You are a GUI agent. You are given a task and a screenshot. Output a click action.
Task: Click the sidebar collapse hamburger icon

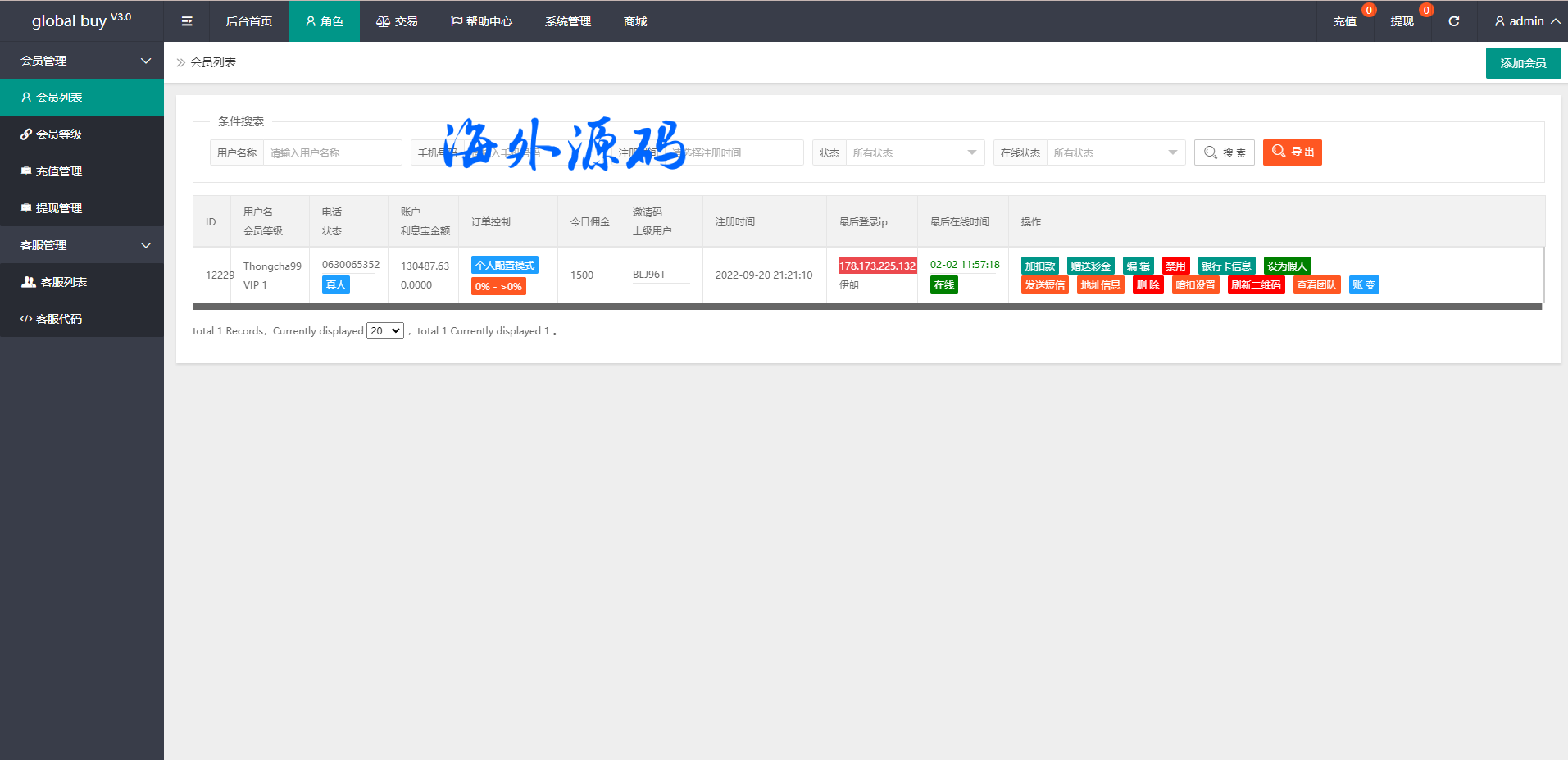point(187,21)
